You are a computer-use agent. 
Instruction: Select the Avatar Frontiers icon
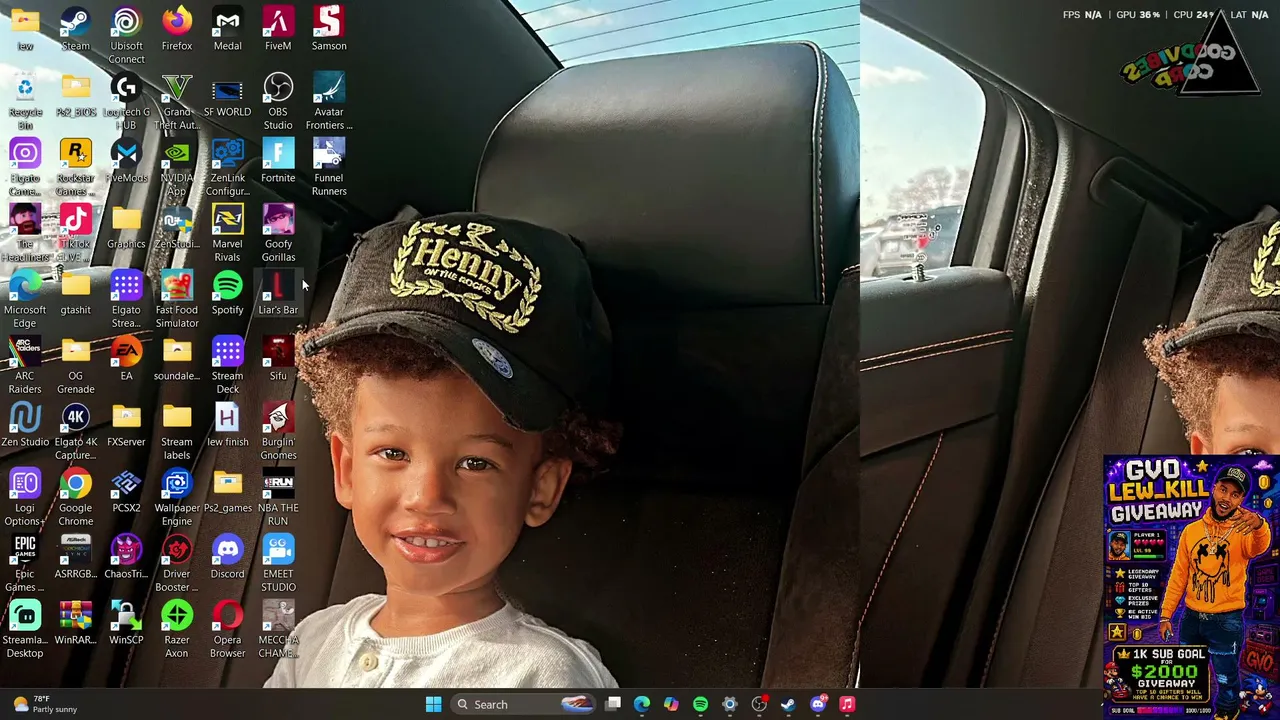pos(329,101)
